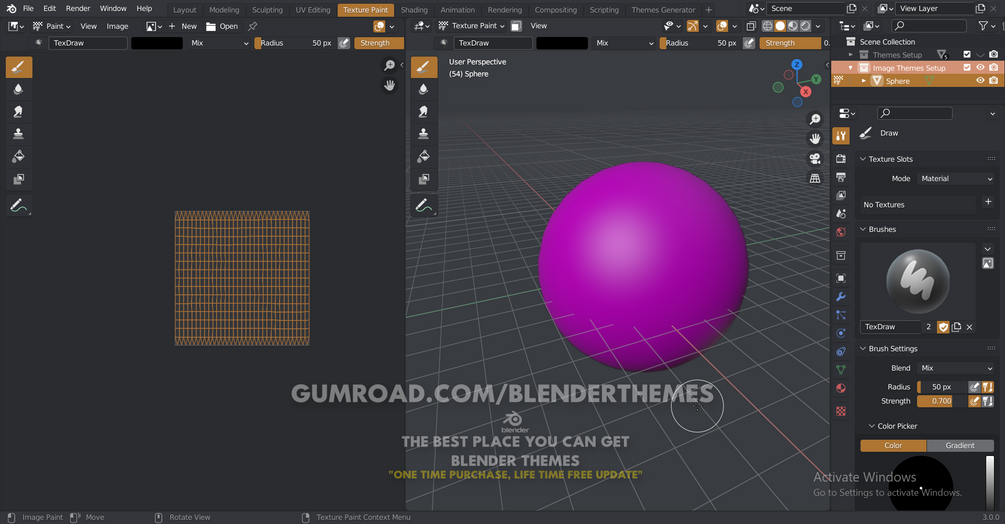Viewport: 1005px width, 524px height.
Task: Select the Soften tool in image editor
Action: pyautogui.click(x=19, y=89)
